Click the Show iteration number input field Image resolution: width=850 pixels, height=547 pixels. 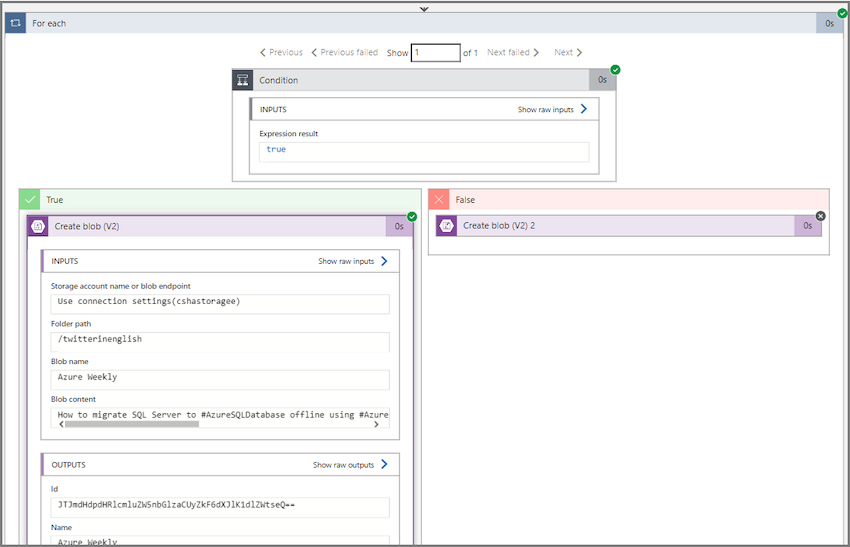tap(436, 53)
